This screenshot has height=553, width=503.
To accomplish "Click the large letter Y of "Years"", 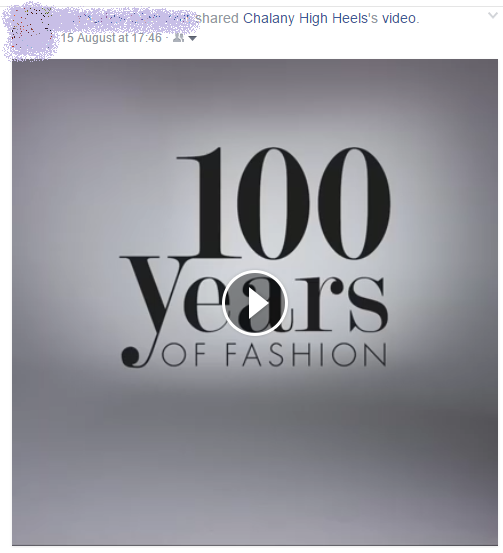I will (152, 293).
